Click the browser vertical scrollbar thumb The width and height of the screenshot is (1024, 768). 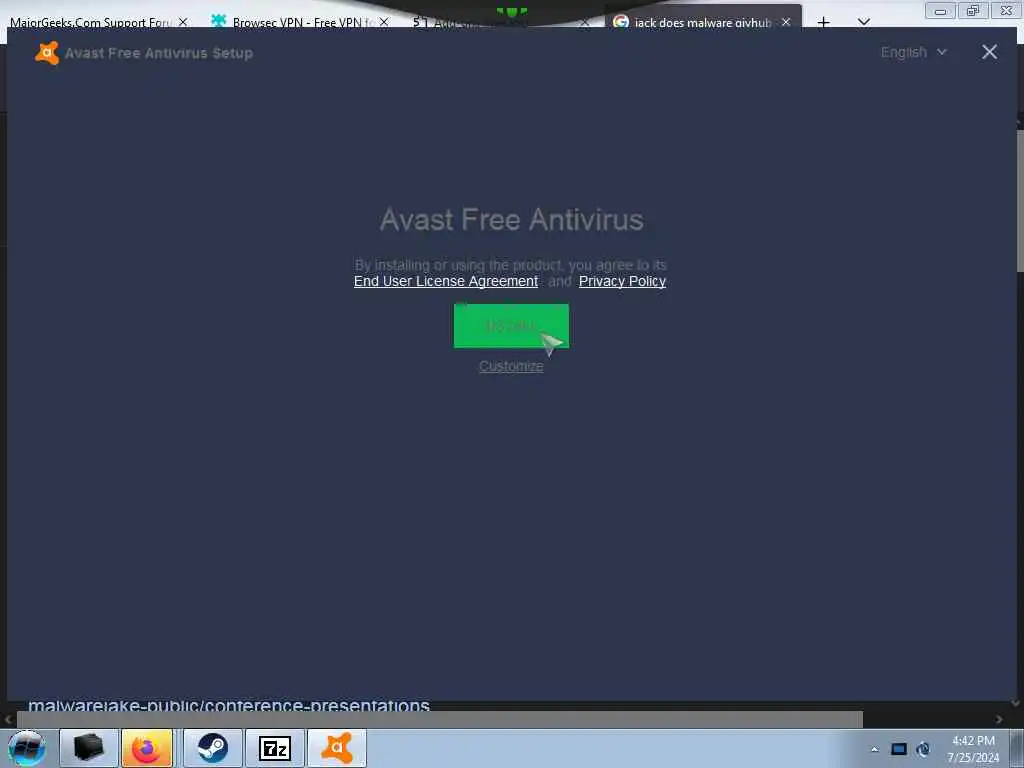(1020, 200)
